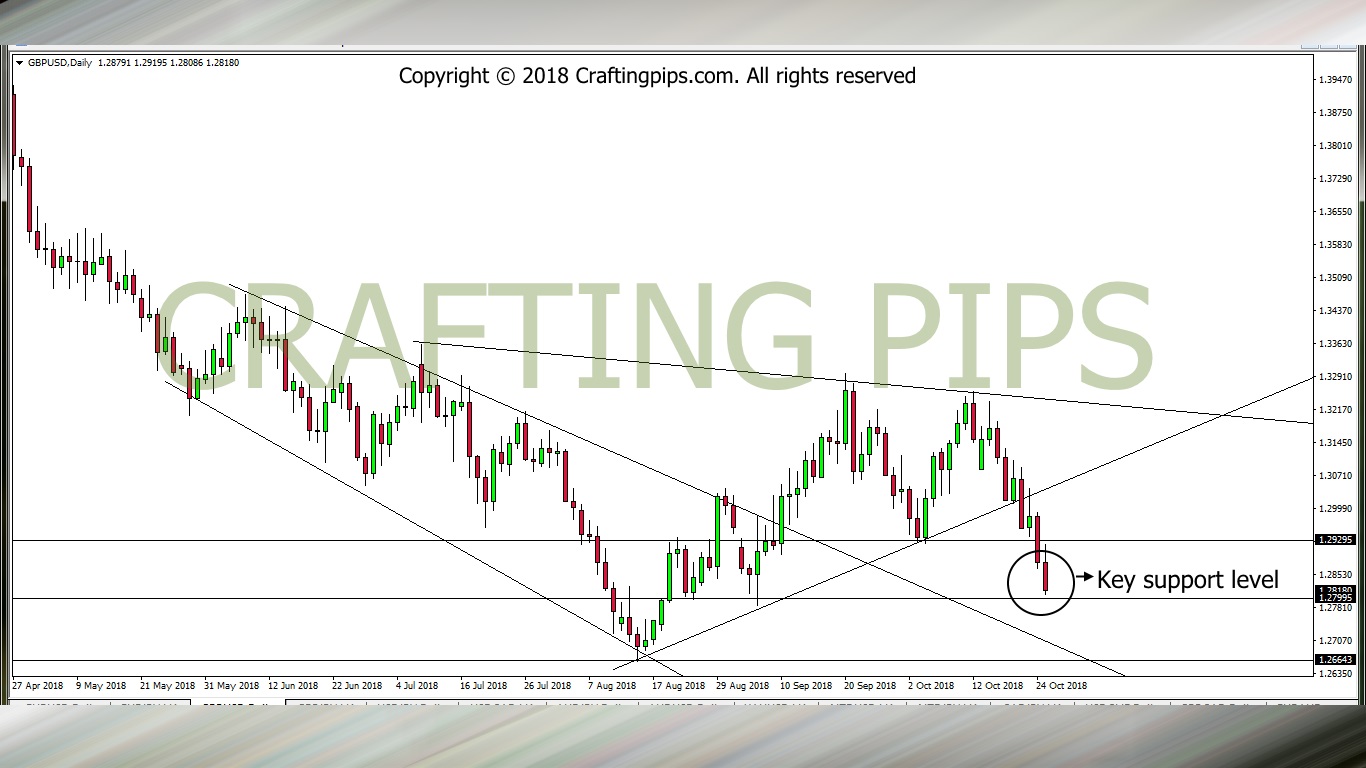Click the 1.32910 price axis label

pos(1337,377)
